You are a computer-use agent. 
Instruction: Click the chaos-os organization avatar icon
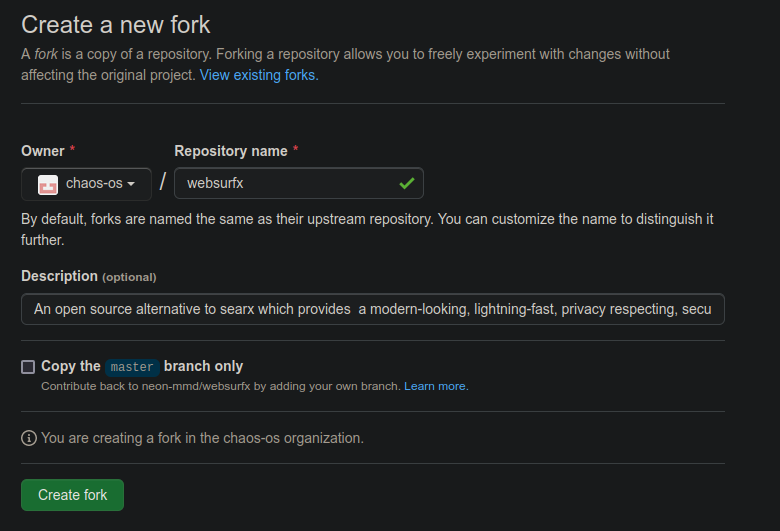tap(48, 185)
